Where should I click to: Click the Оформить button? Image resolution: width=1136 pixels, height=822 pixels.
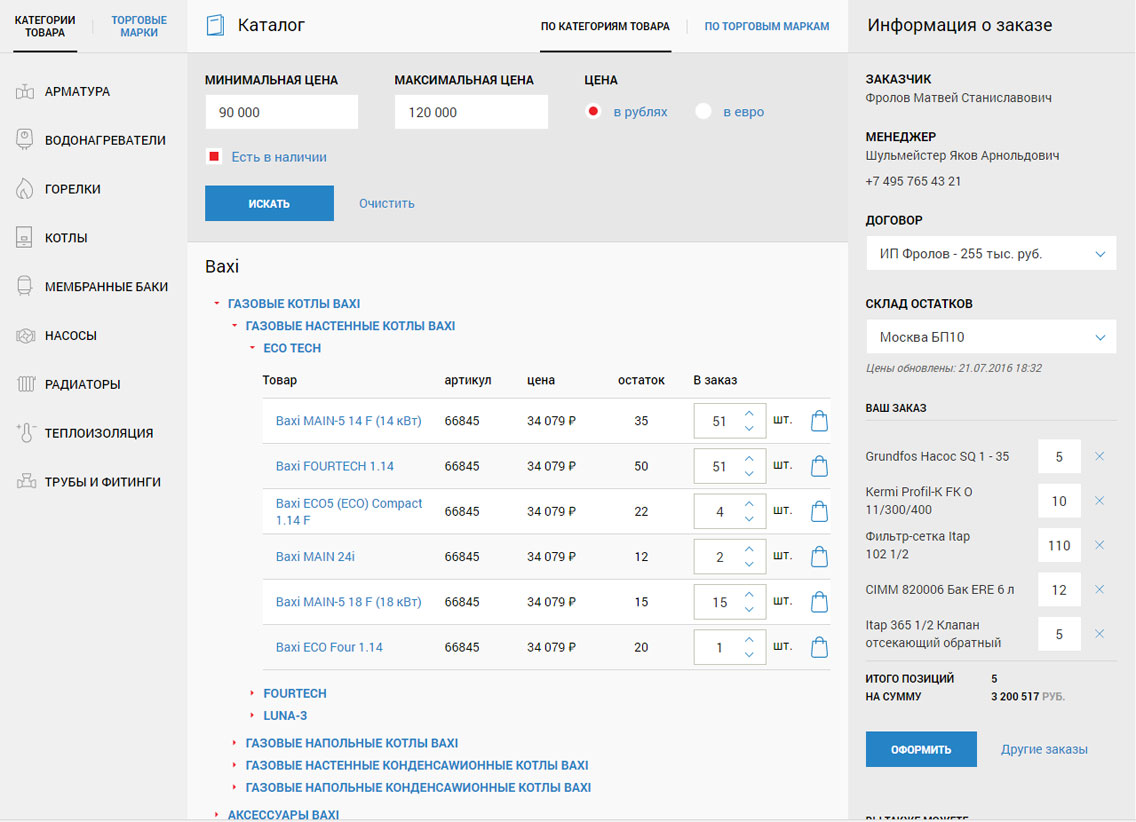921,749
